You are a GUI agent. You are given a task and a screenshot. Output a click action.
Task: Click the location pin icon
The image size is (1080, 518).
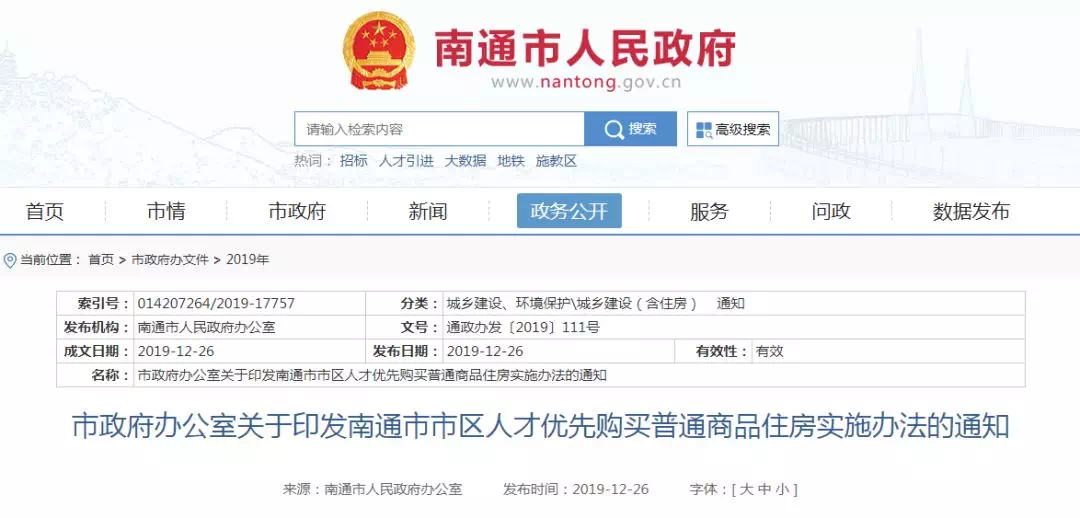click(10, 260)
